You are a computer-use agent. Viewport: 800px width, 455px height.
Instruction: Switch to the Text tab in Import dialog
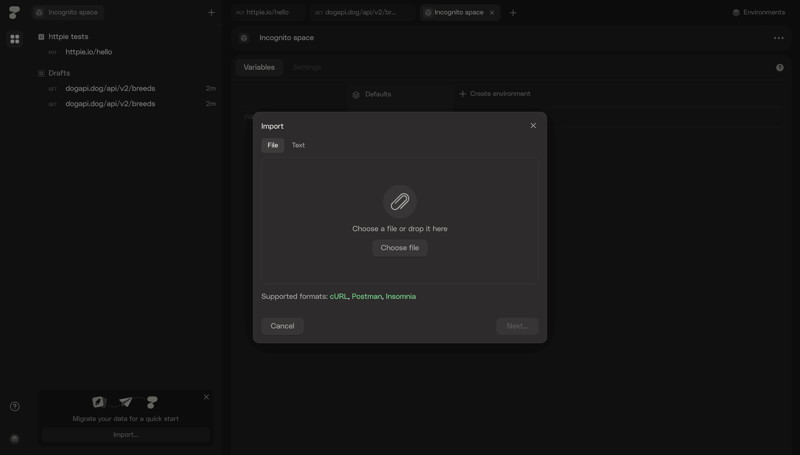click(x=298, y=145)
